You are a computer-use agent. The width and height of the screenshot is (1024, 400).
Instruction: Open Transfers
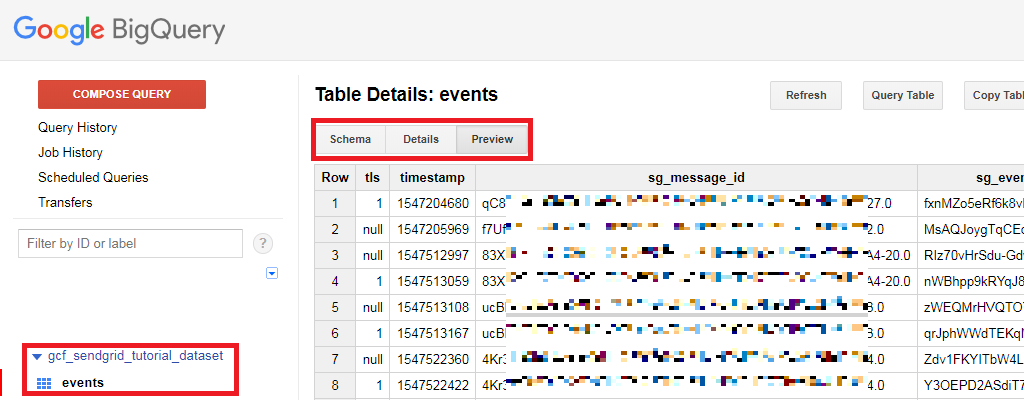[x=65, y=202]
